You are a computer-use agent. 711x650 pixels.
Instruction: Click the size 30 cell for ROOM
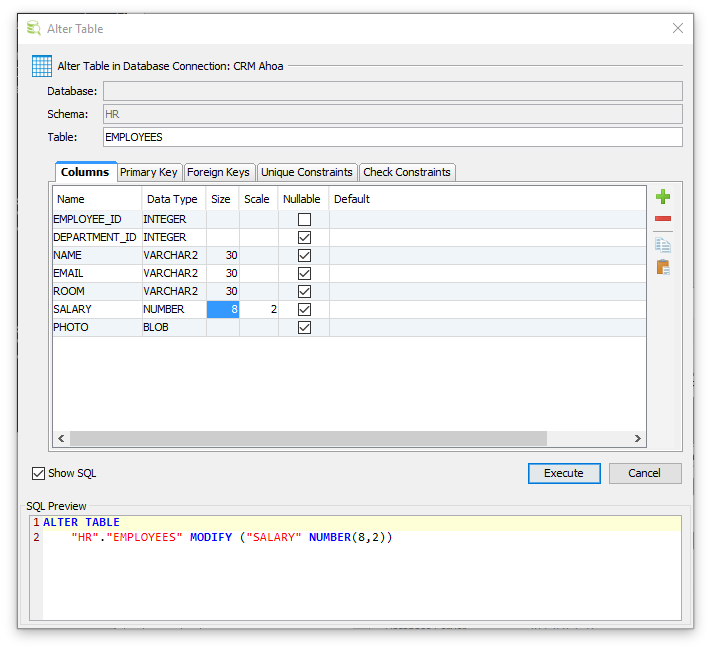pyautogui.click(x=223, y=291)
